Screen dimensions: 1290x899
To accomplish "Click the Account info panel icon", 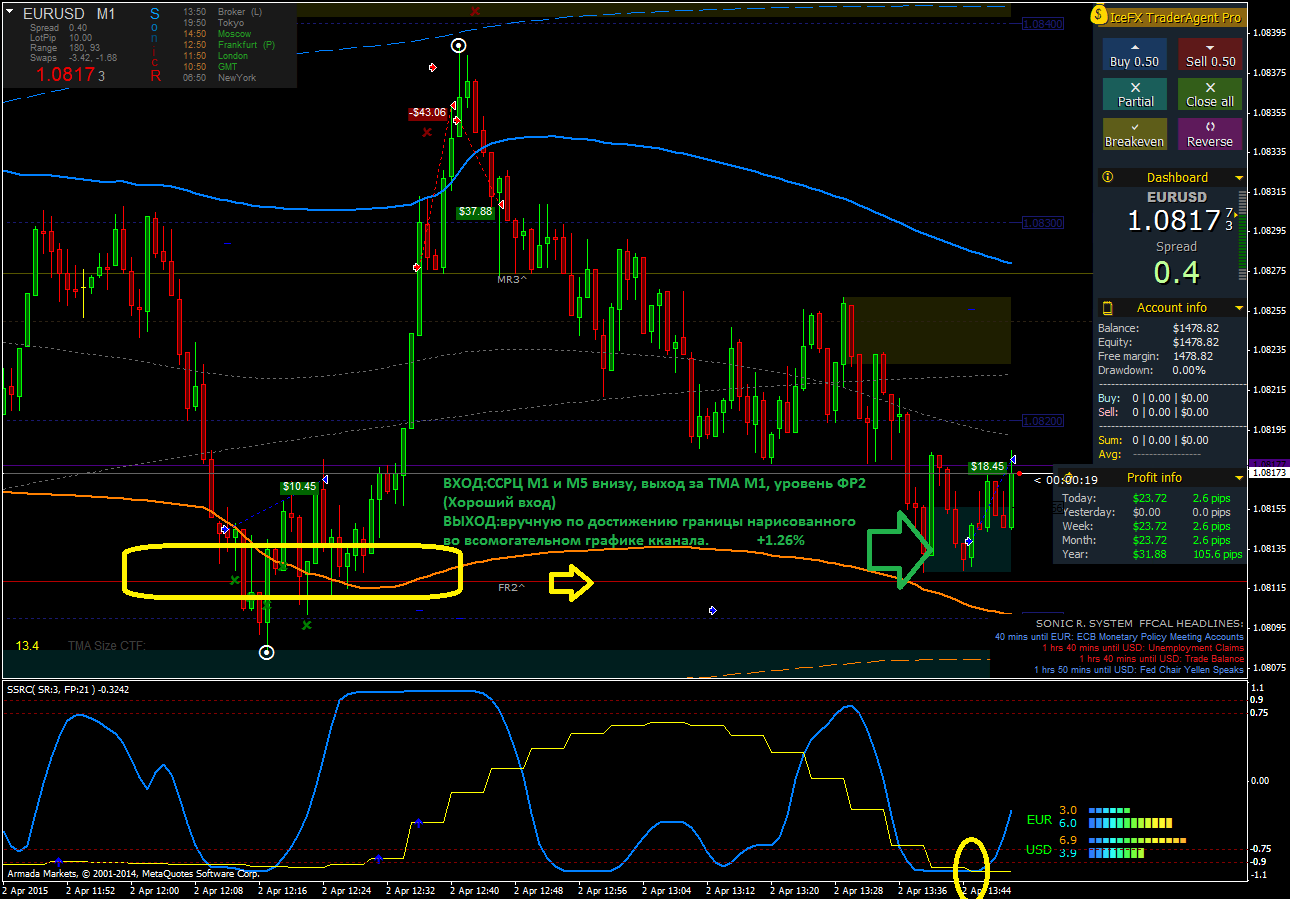I will pos(1107,307).
